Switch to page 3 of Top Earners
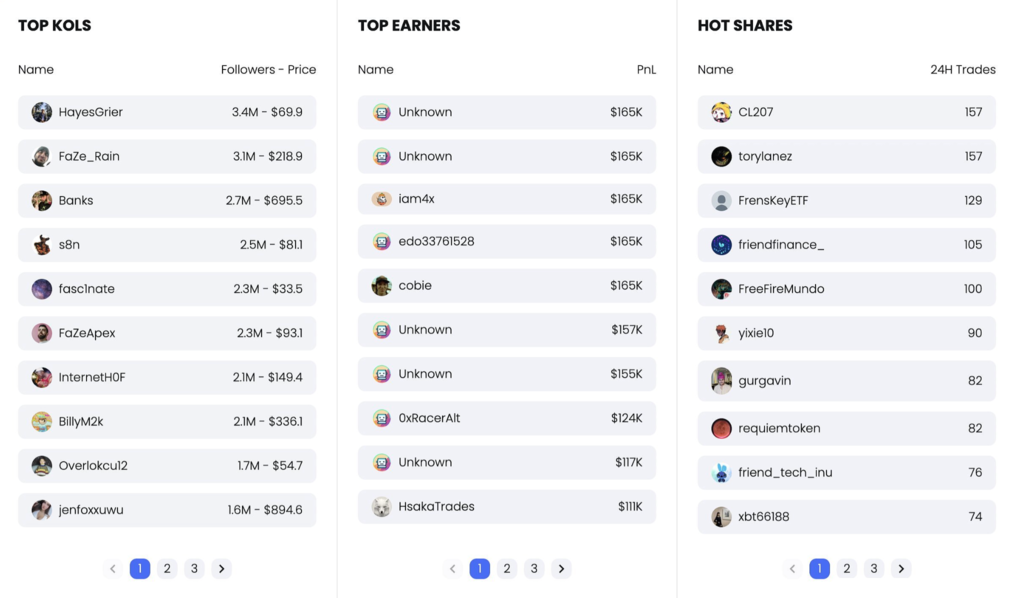Screen dimensions: 1011x598 534,569
